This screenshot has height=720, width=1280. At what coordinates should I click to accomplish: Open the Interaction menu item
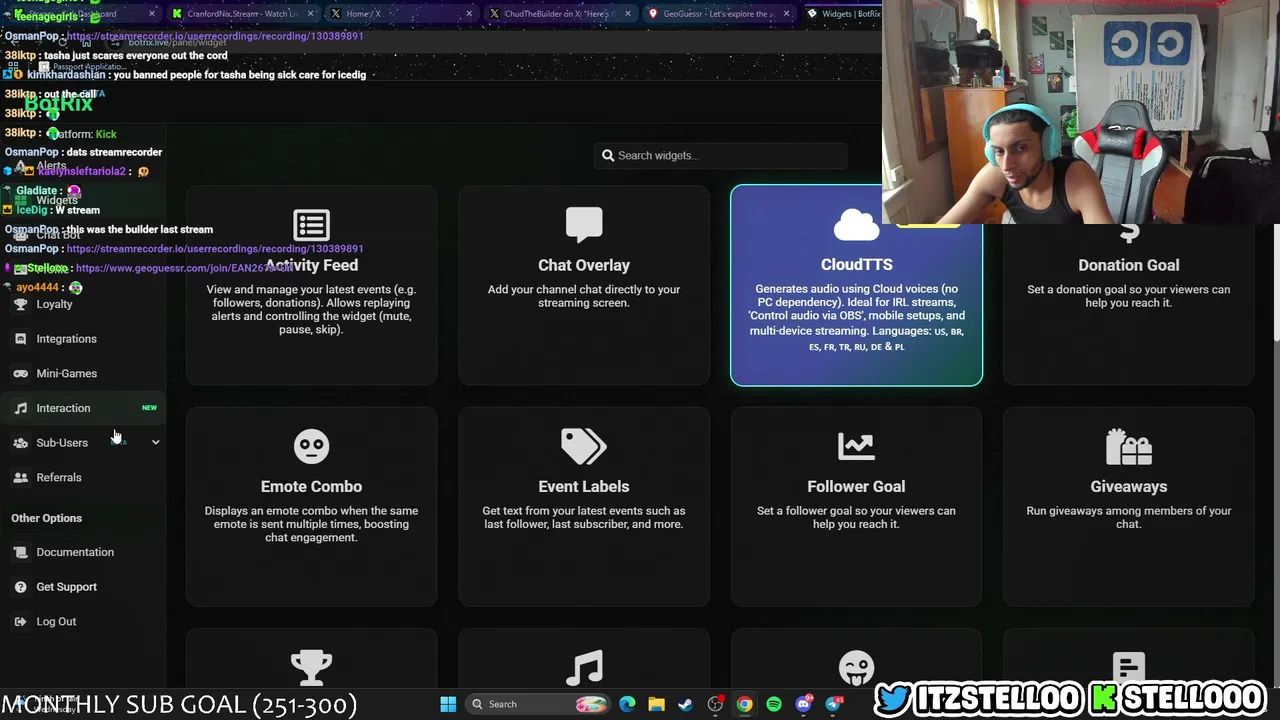click(63, 408)
